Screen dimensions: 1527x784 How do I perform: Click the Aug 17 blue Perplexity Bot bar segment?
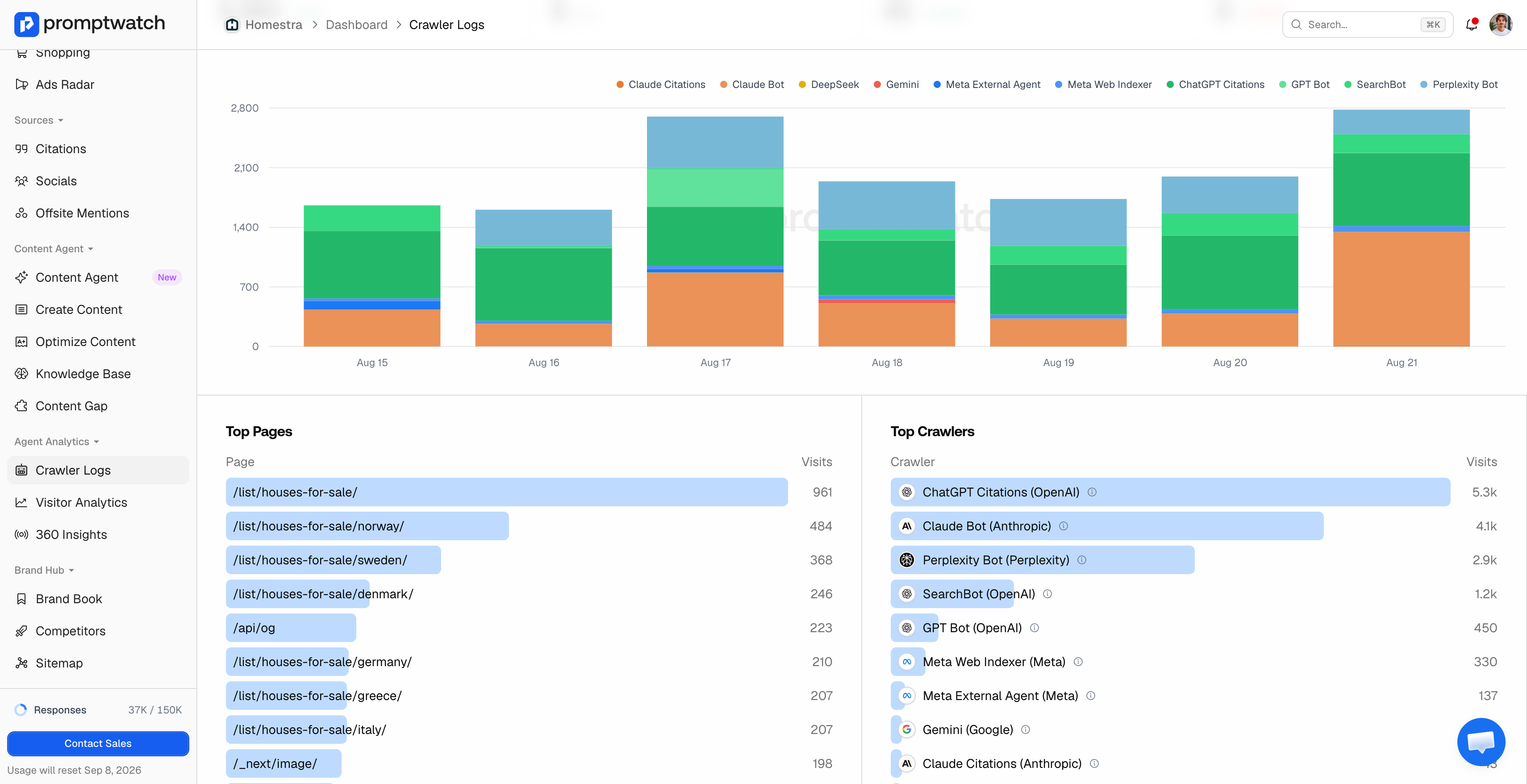click(715, 142)
